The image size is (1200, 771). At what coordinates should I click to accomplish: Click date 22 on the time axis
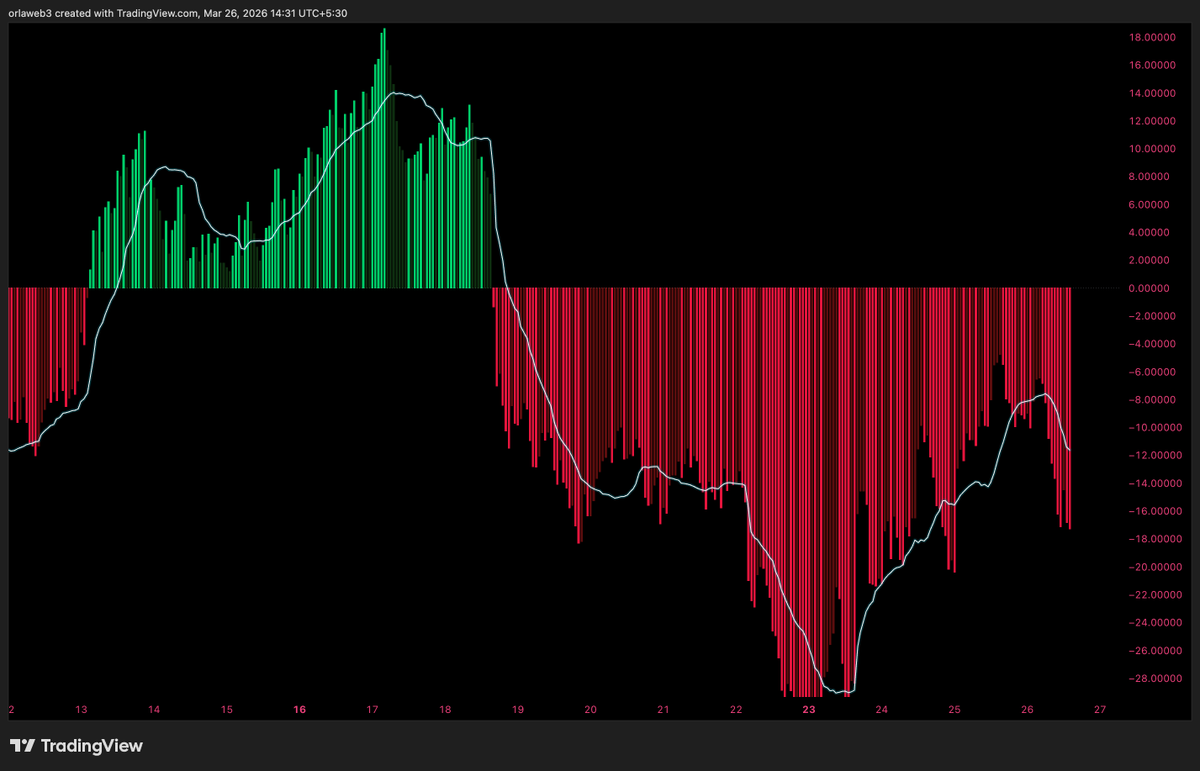click(736, 710)
